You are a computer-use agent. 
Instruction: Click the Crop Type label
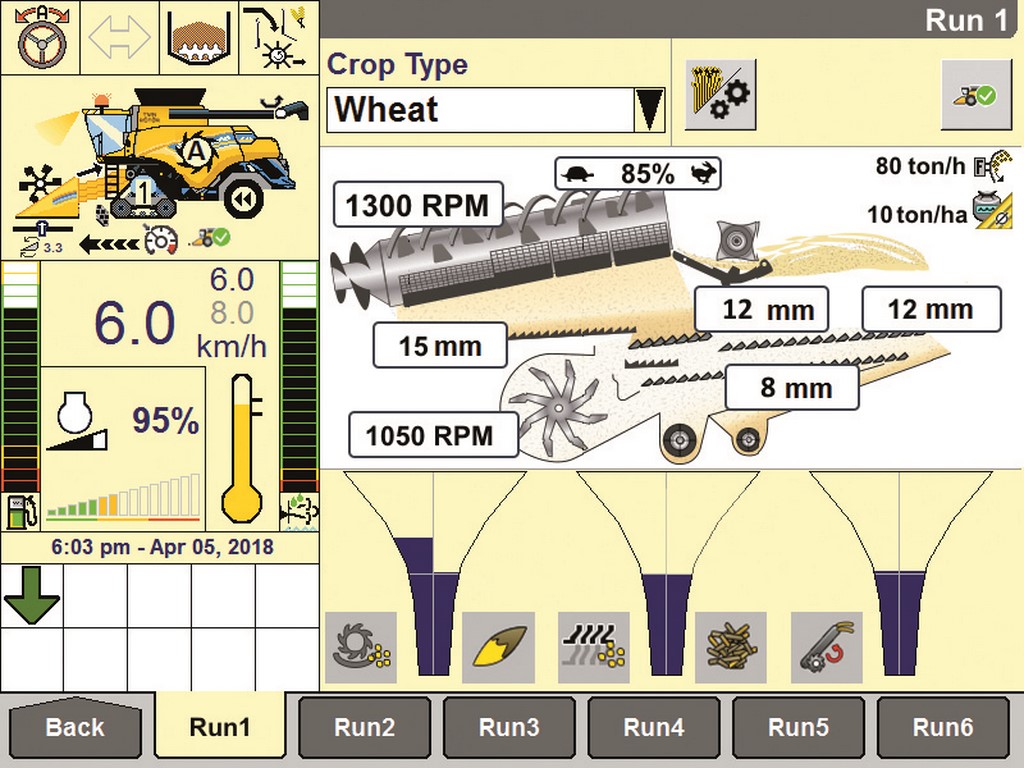coord(397,64)
